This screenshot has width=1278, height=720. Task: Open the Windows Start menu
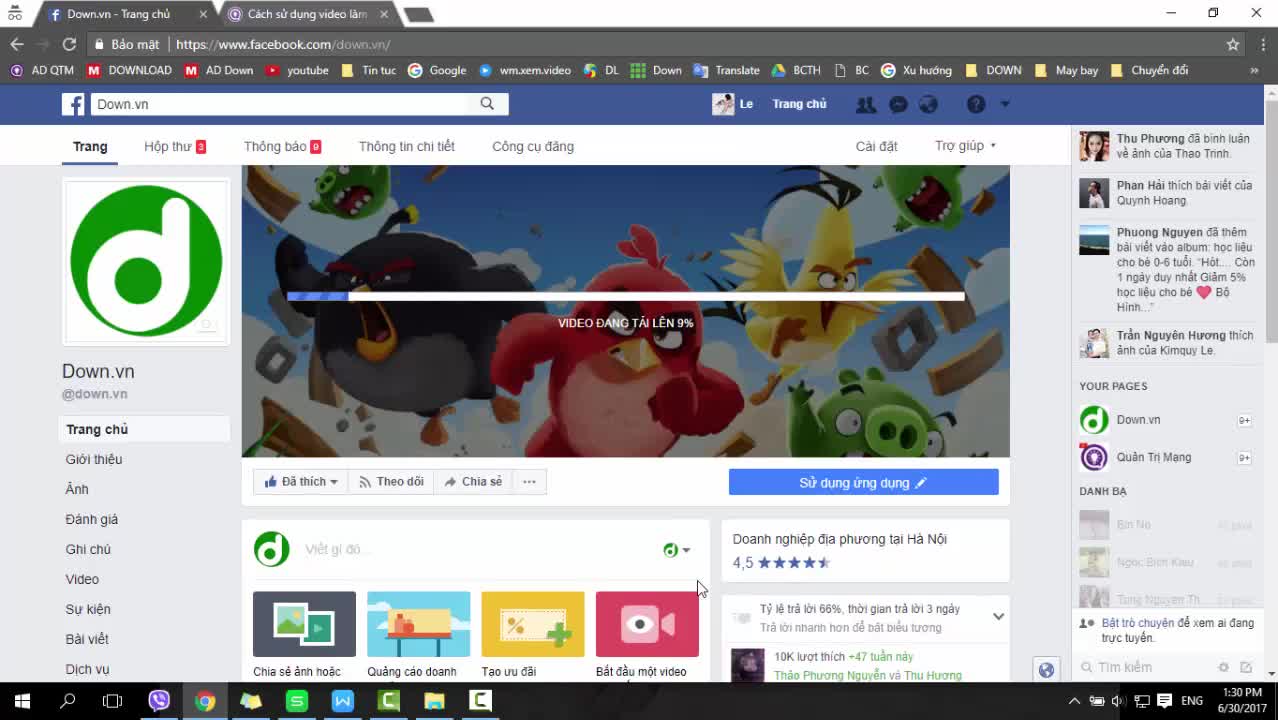22,701
